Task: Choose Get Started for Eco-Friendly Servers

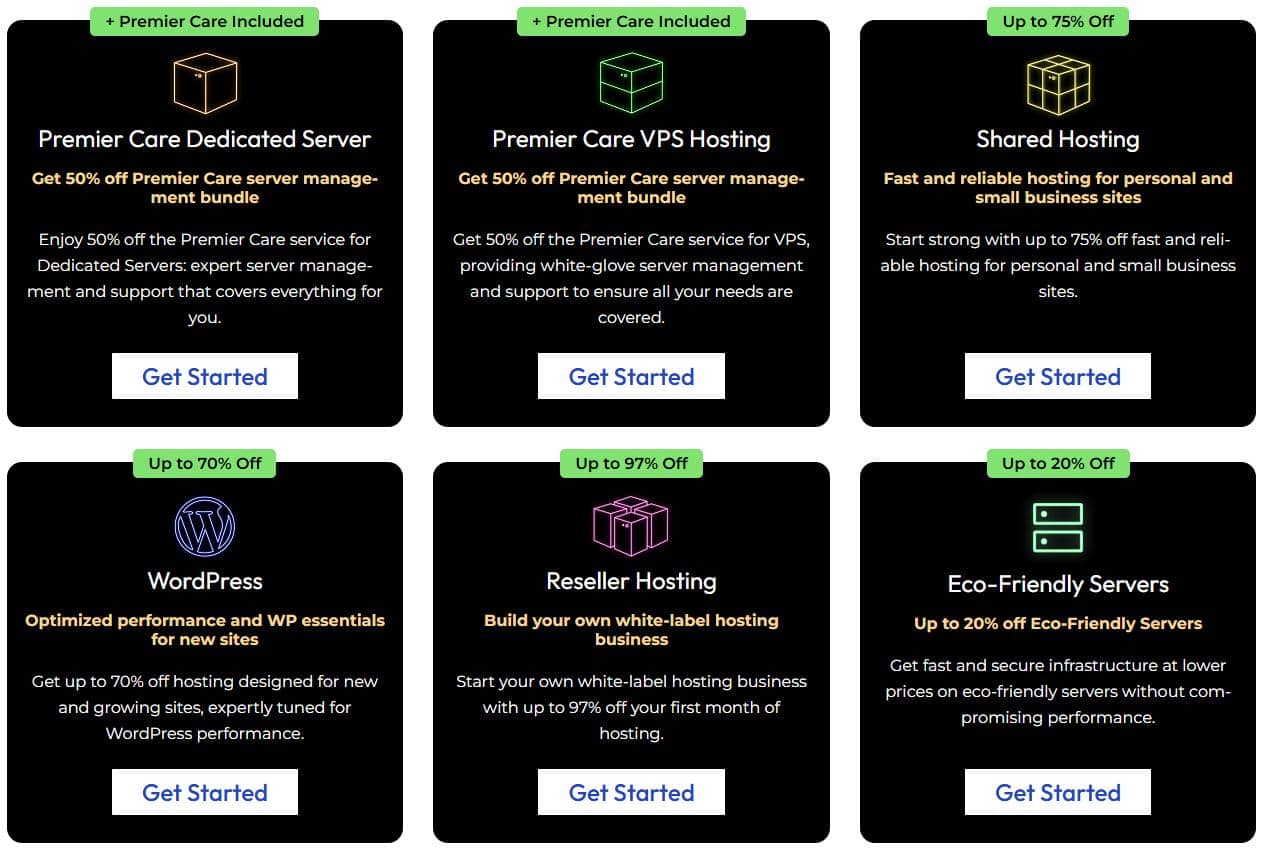Action: pos(1058,792)
